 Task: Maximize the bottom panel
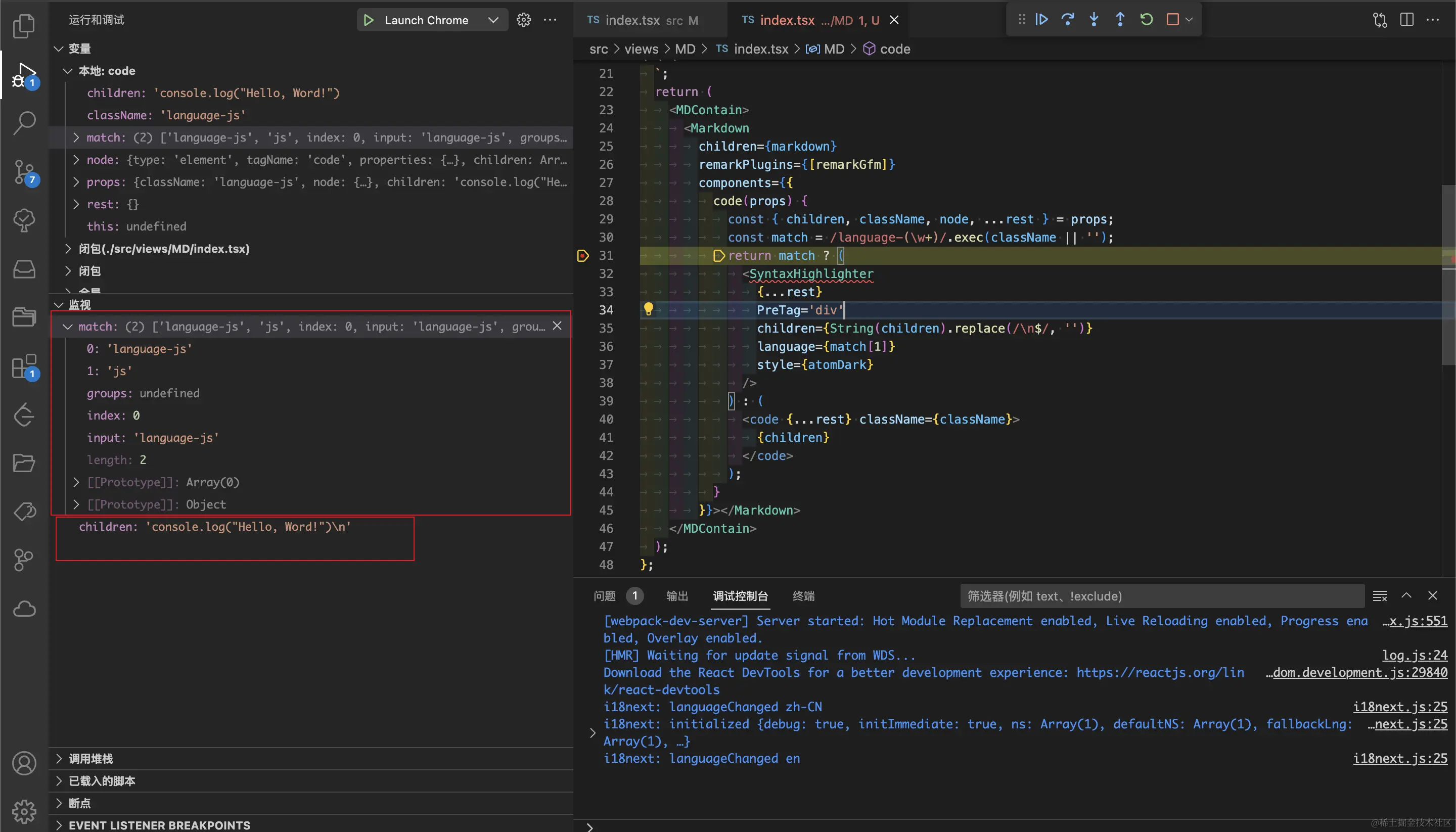1406,595
